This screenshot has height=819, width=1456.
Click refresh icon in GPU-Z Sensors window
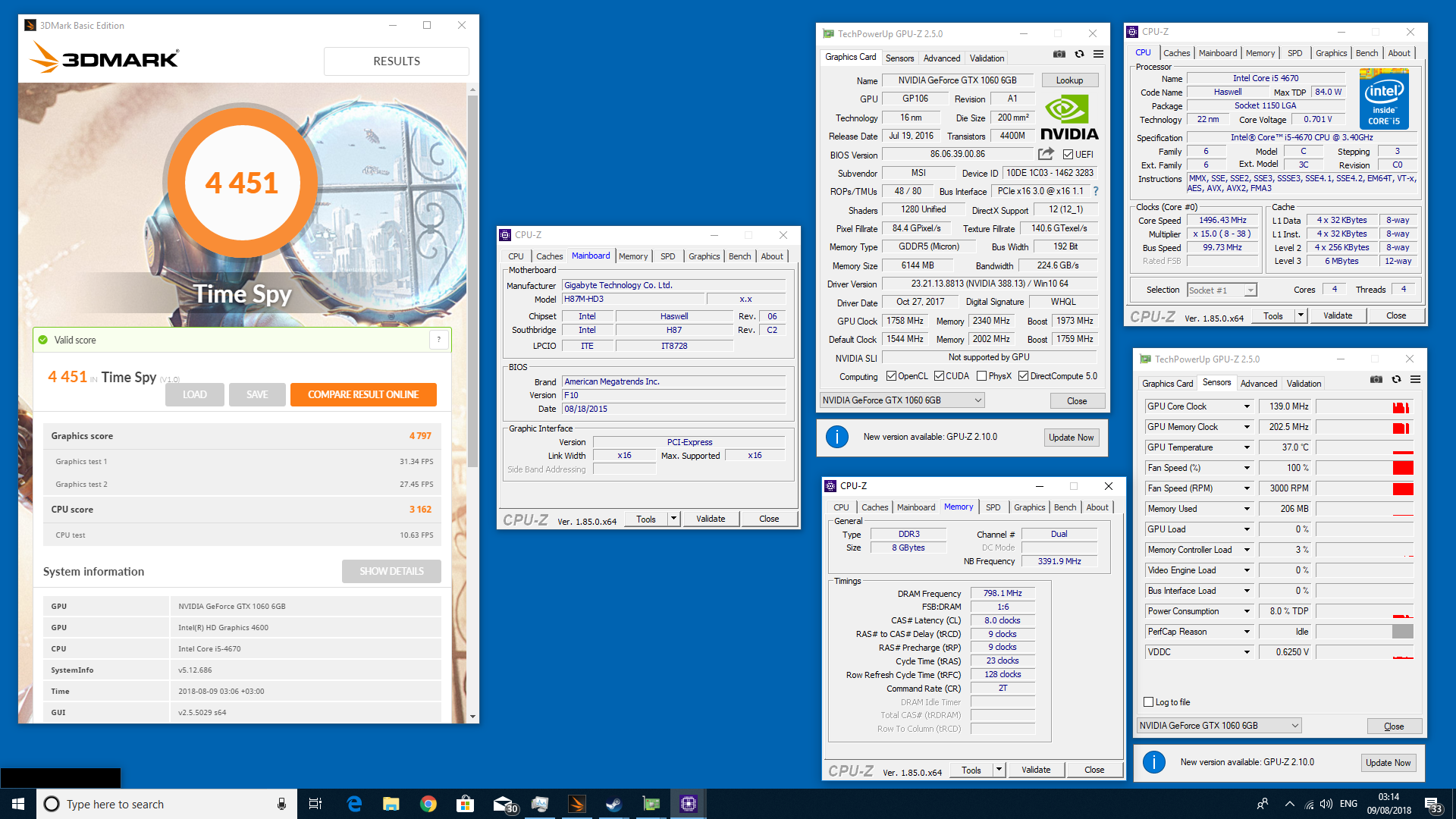pos(1396,379)
